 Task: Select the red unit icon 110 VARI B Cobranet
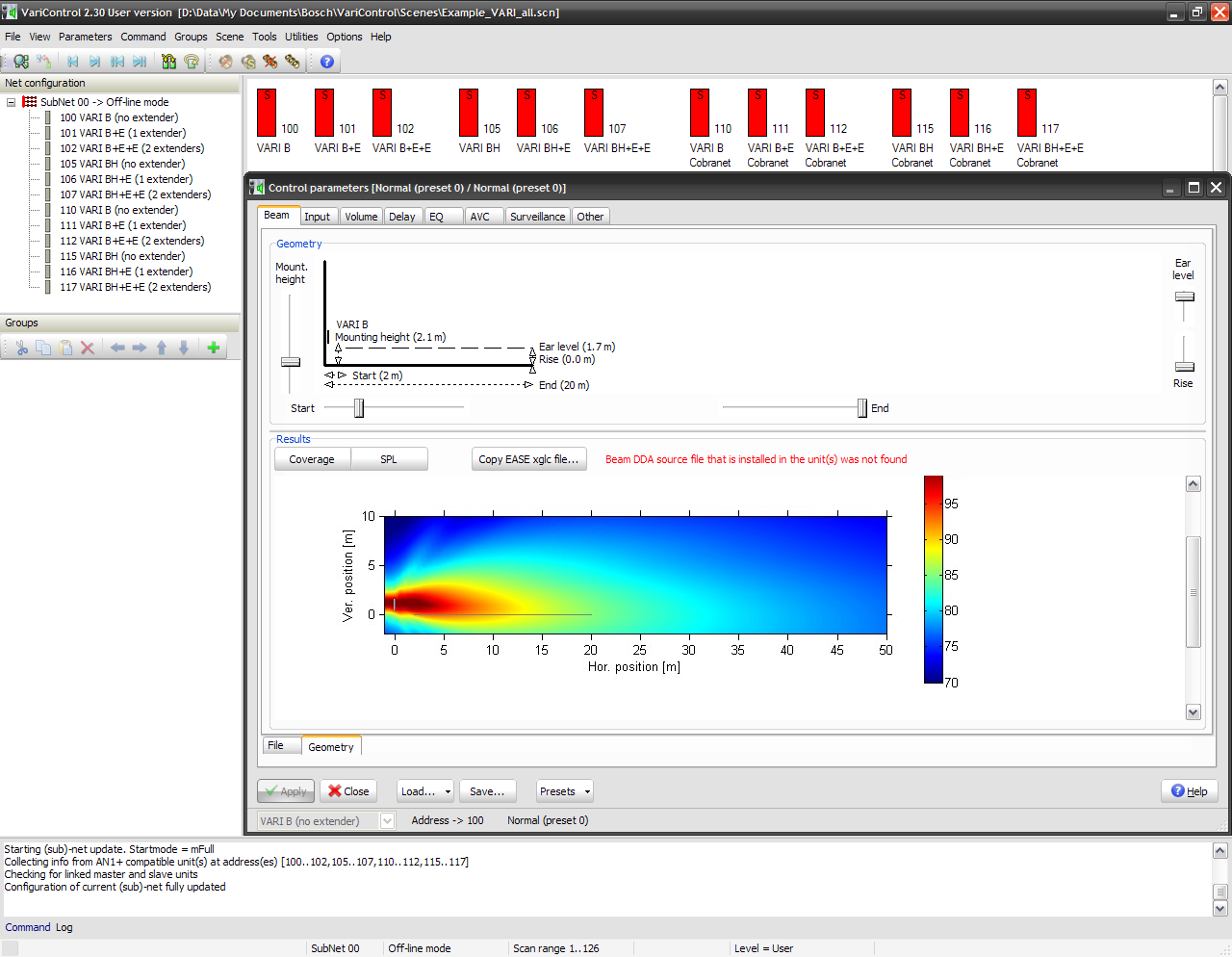point(700,113)
